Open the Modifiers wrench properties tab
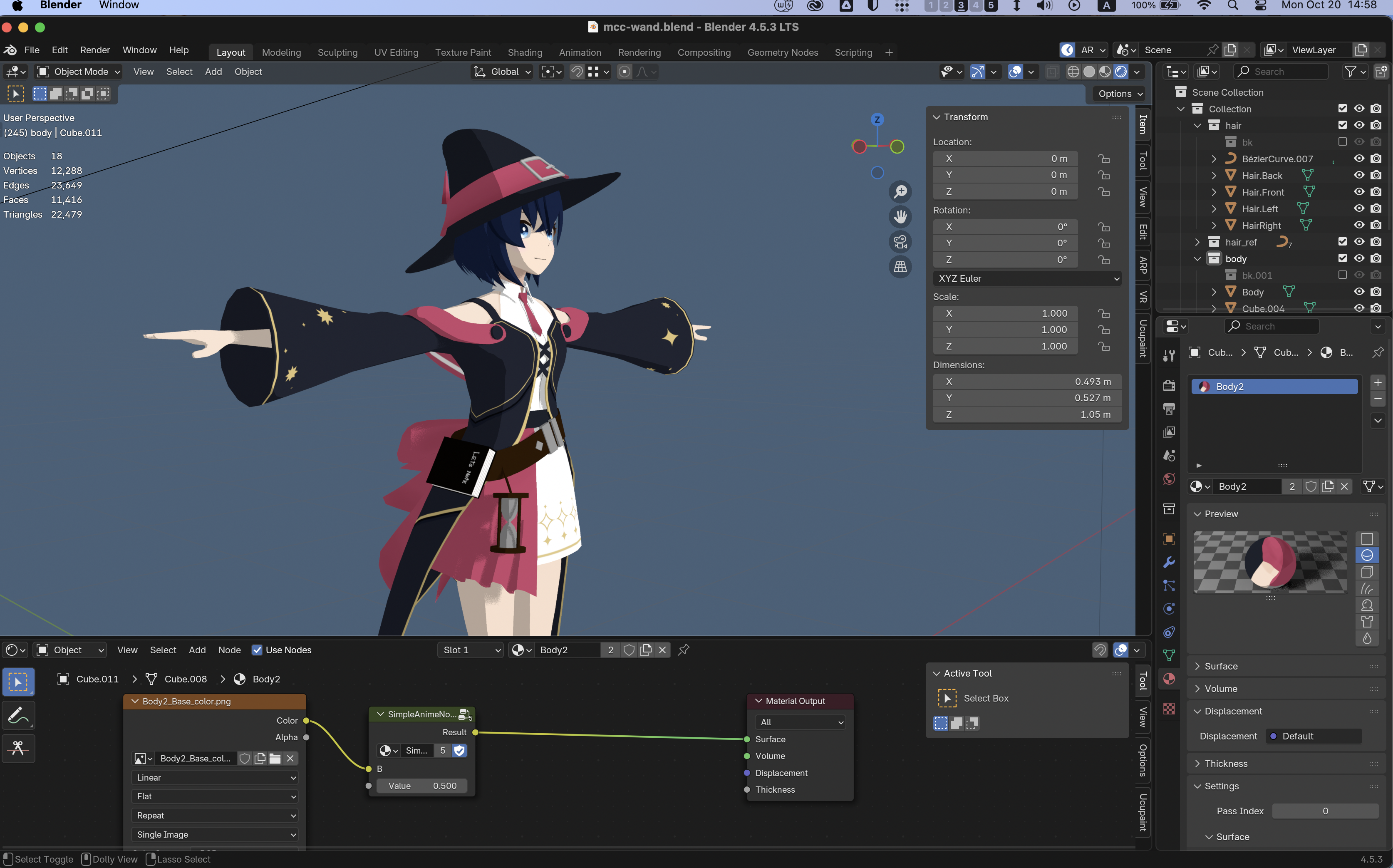 point(1169,562)
